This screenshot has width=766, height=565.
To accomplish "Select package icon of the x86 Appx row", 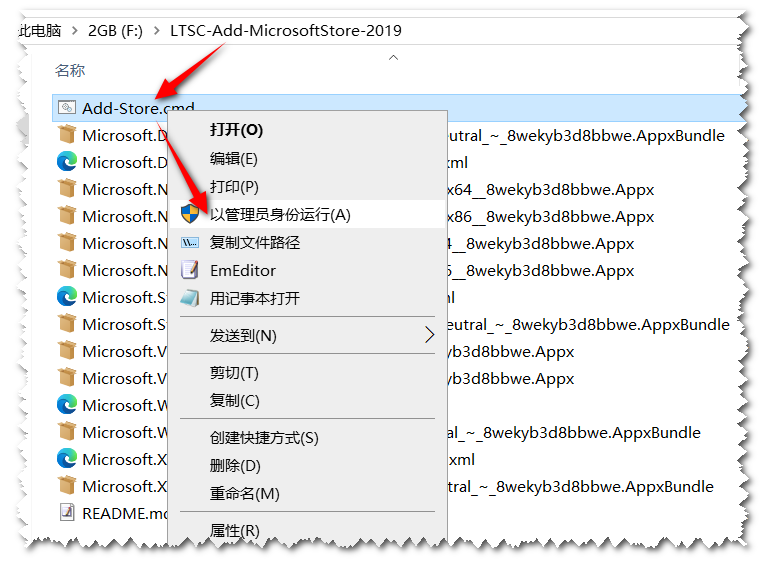I will click(x=66, y=215).
